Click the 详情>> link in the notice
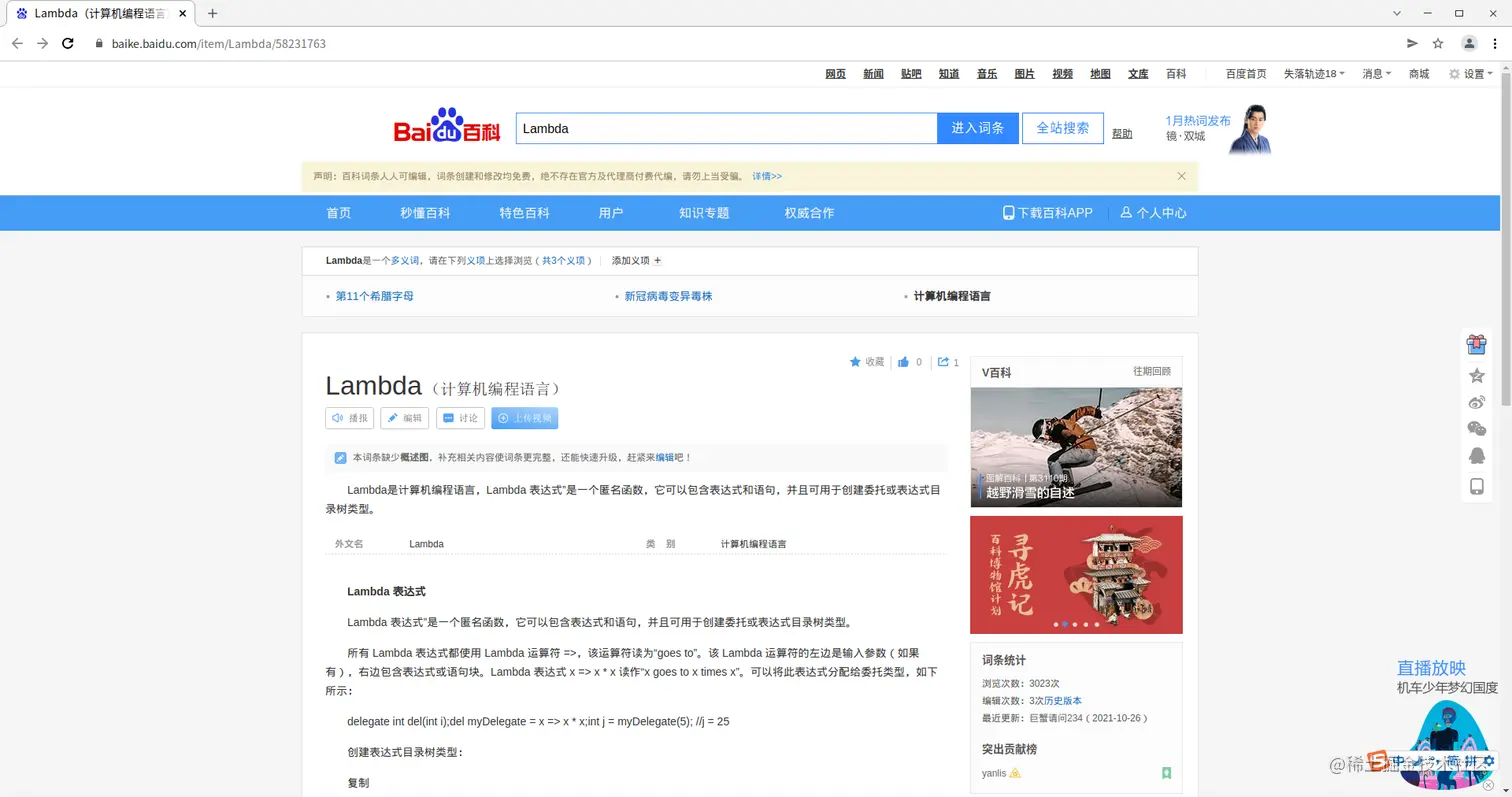Image resolution: width=1512 pixels, height=797 pixels. [767, 176]
